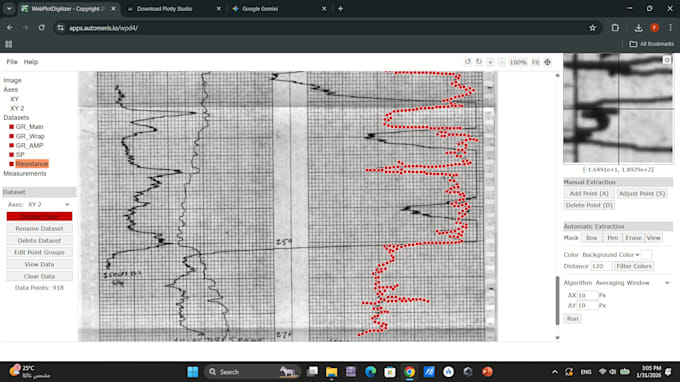Click Edit Point Groups button
This screenshot has width=680, height=382.
(x=39, y=252)
